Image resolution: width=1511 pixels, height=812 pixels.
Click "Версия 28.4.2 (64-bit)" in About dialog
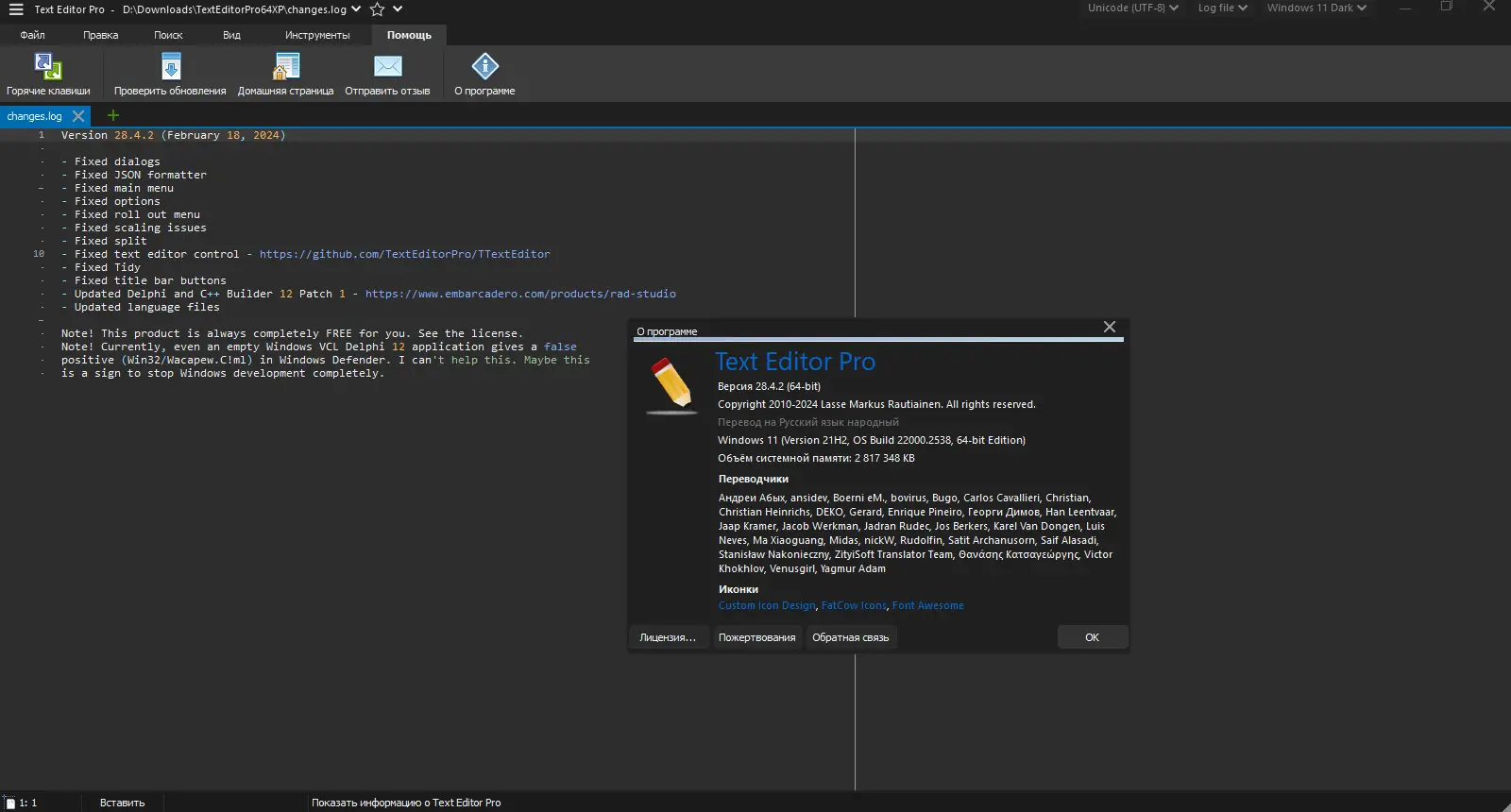769,386
